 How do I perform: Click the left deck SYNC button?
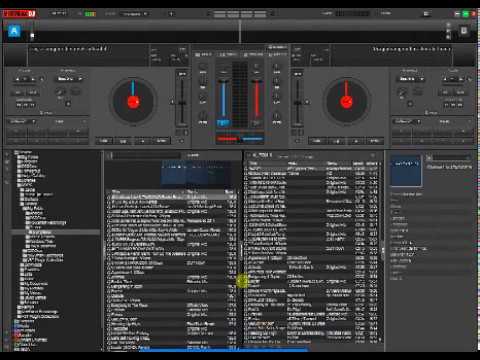(161, 141)
